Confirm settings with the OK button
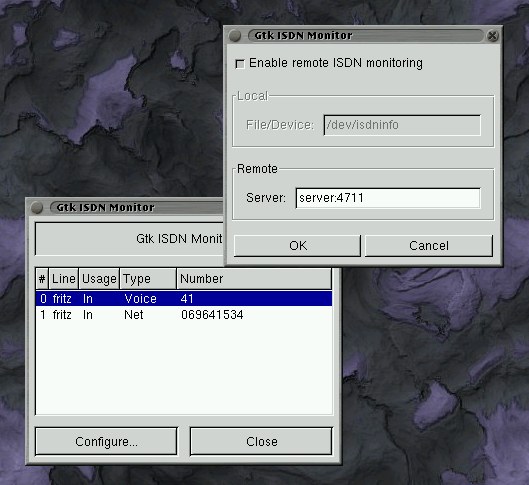The image size is (529, 485). pos(297,246)
